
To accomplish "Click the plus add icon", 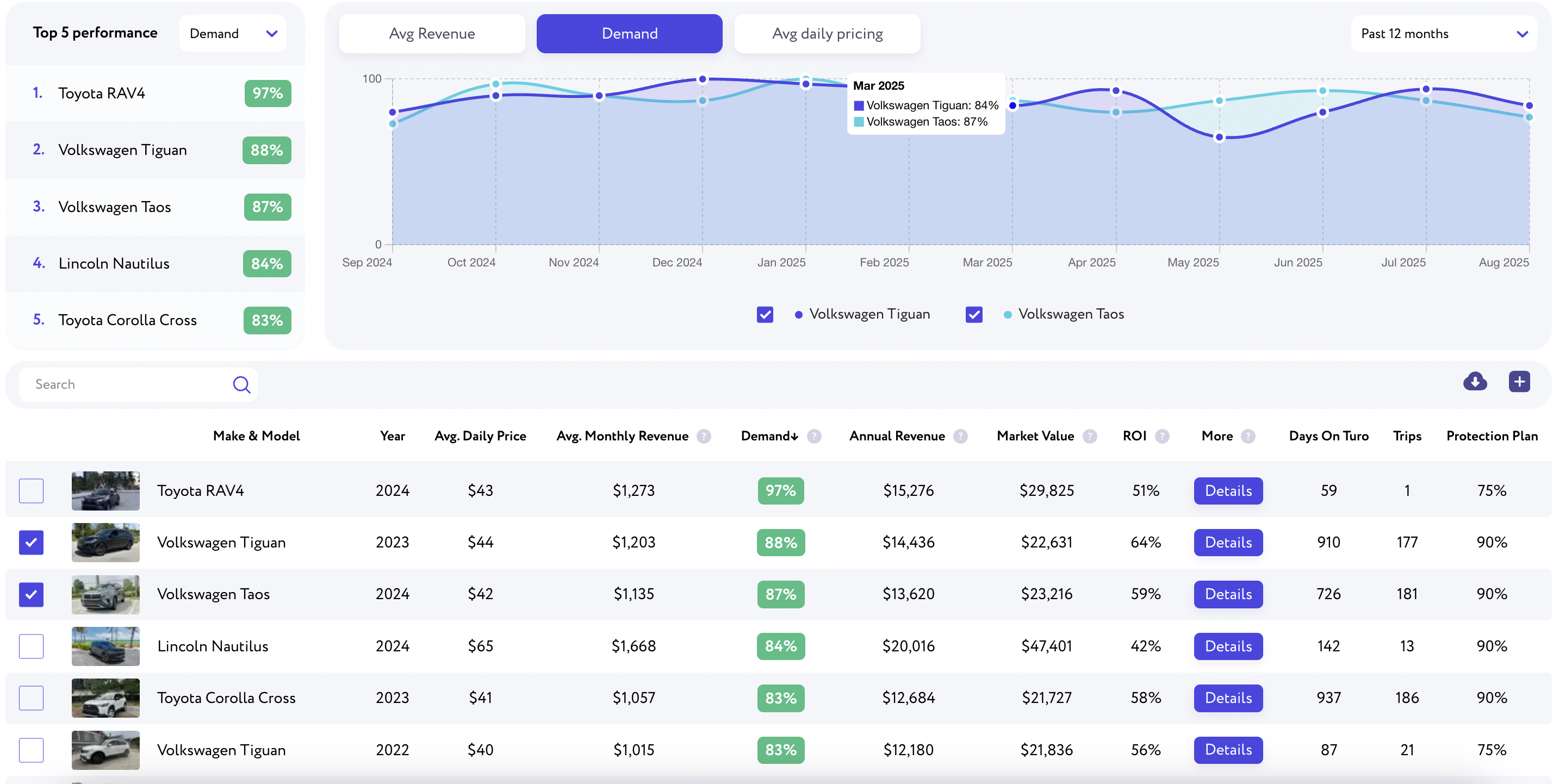I will 1519,382.
